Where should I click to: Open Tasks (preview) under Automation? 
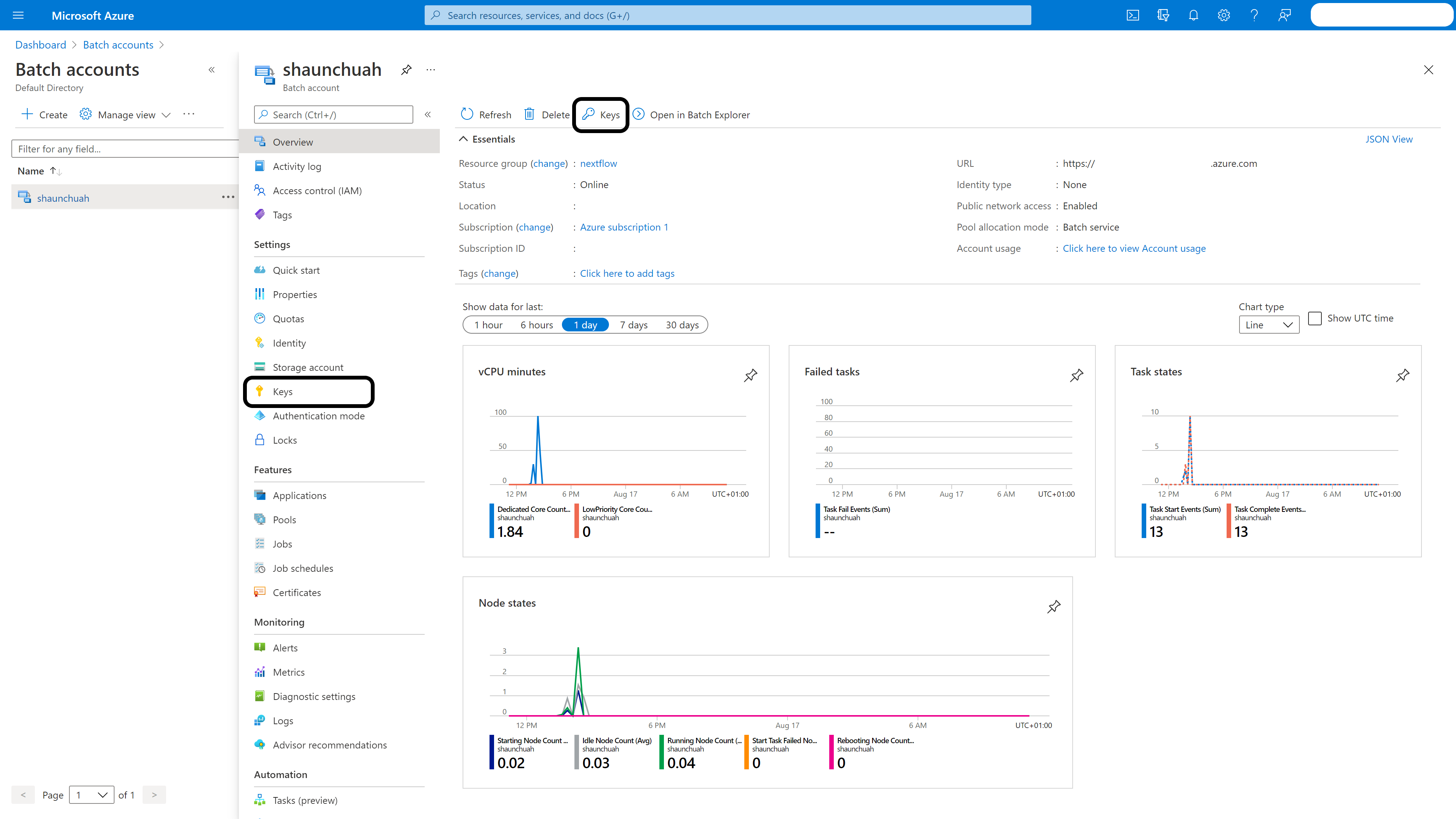(339, 800)
